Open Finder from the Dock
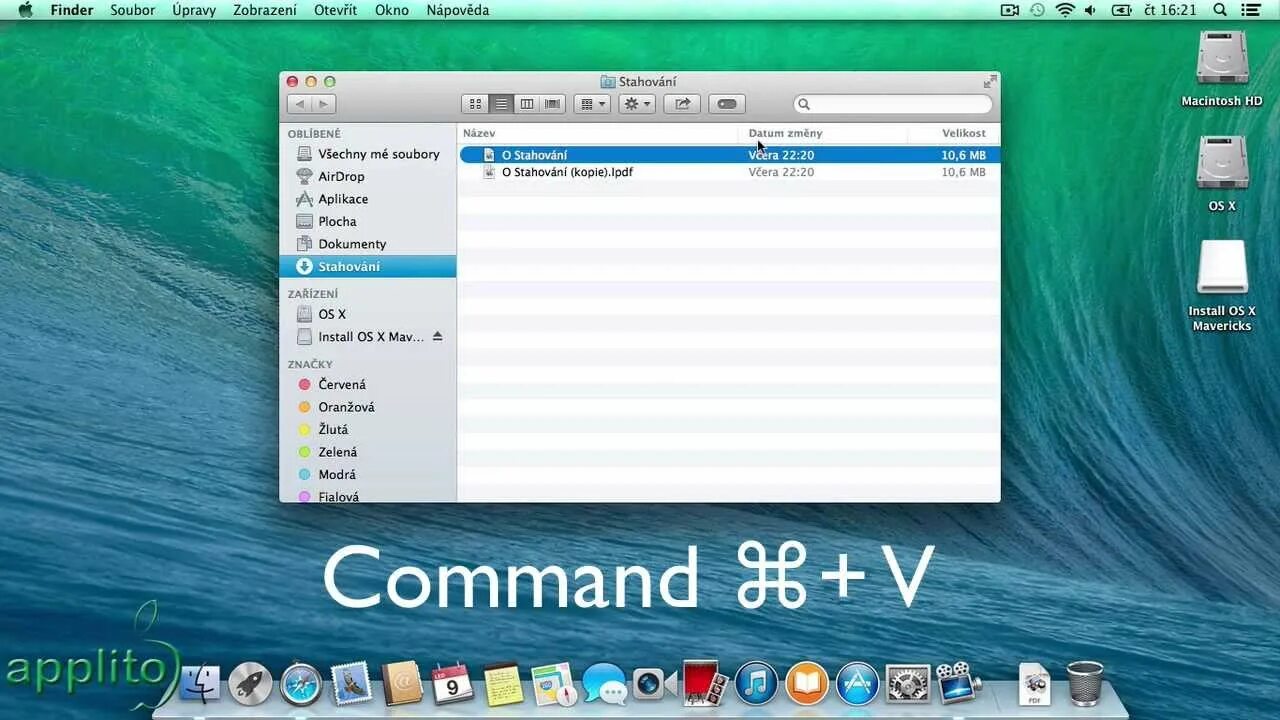The height and width of the screenshot is (720, 1280). (x=199, y=685)
